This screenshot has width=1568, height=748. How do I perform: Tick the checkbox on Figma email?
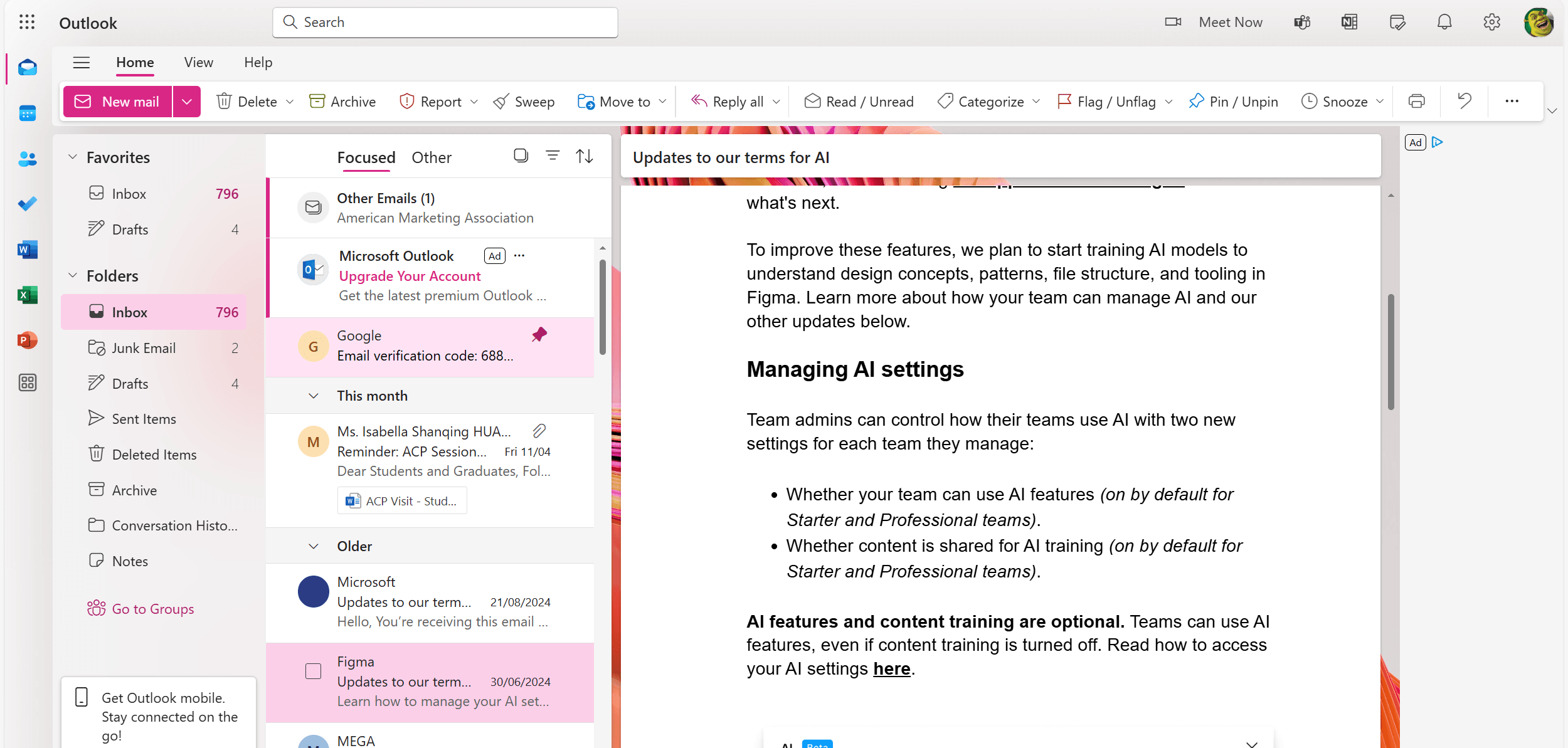click(313, 672)
